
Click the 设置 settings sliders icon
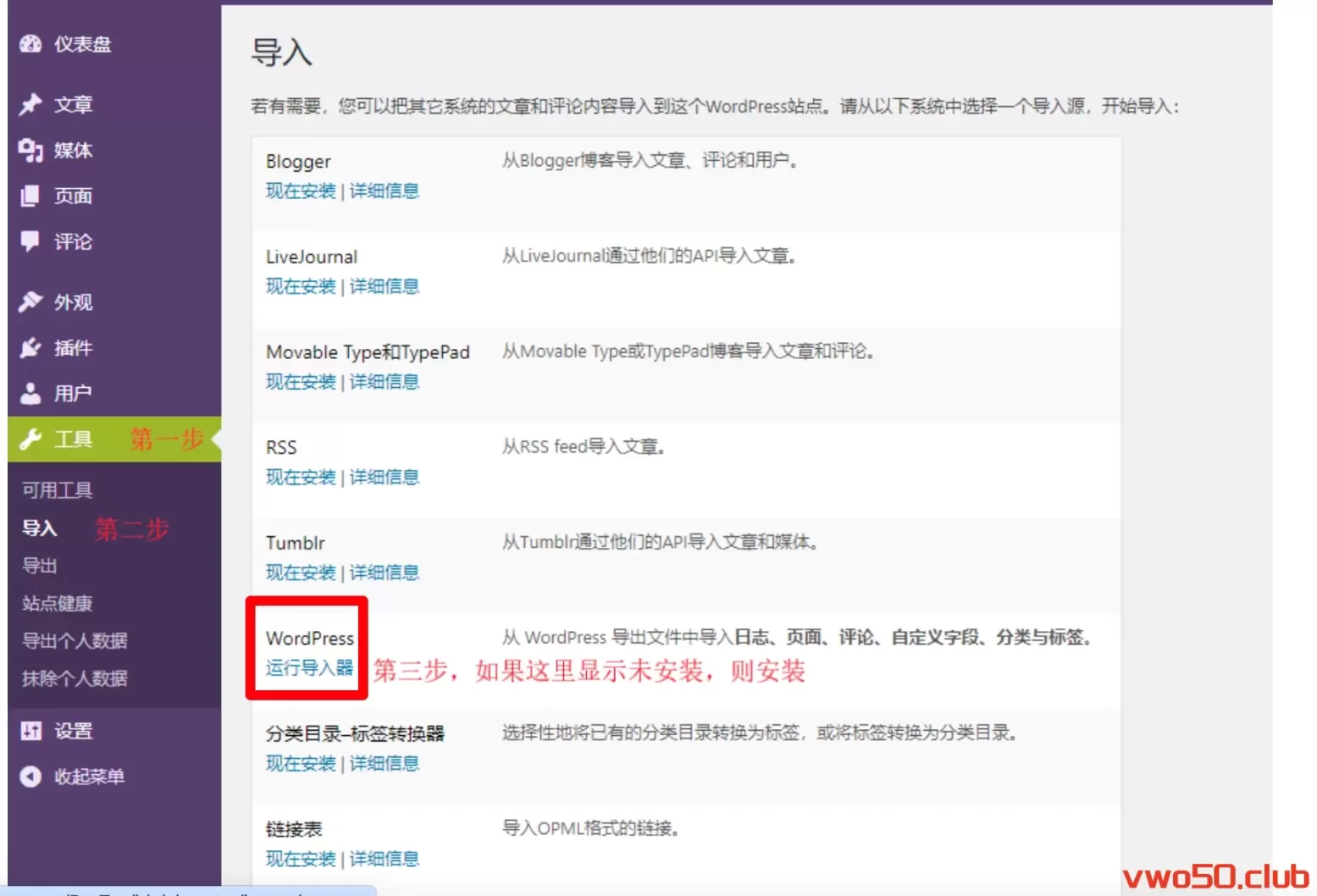[x=30, y=731]
